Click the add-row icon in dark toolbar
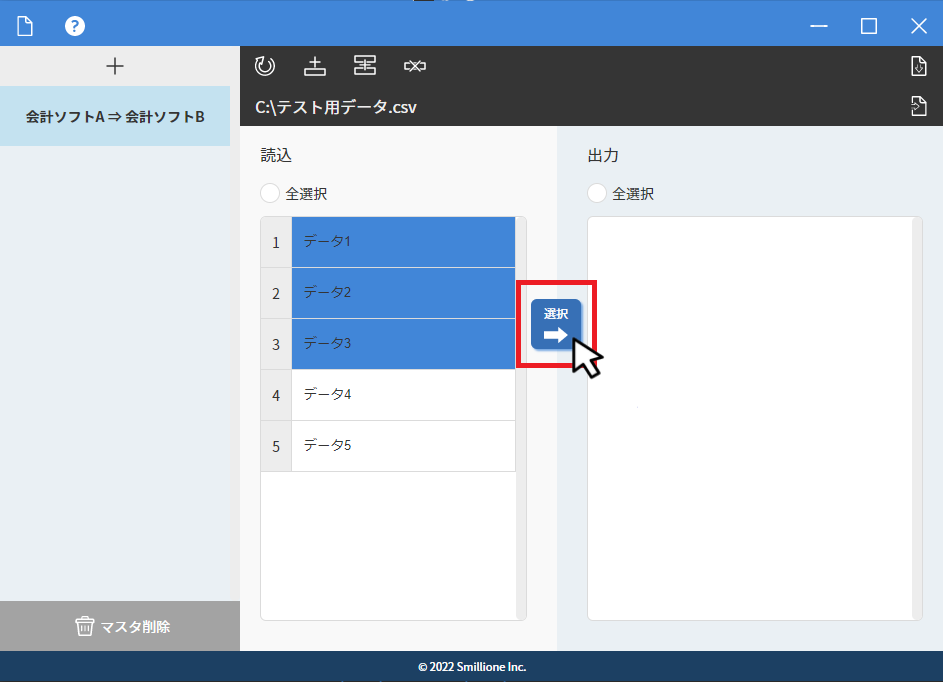This screenshot has height=682, width=943. click(315, 66)
